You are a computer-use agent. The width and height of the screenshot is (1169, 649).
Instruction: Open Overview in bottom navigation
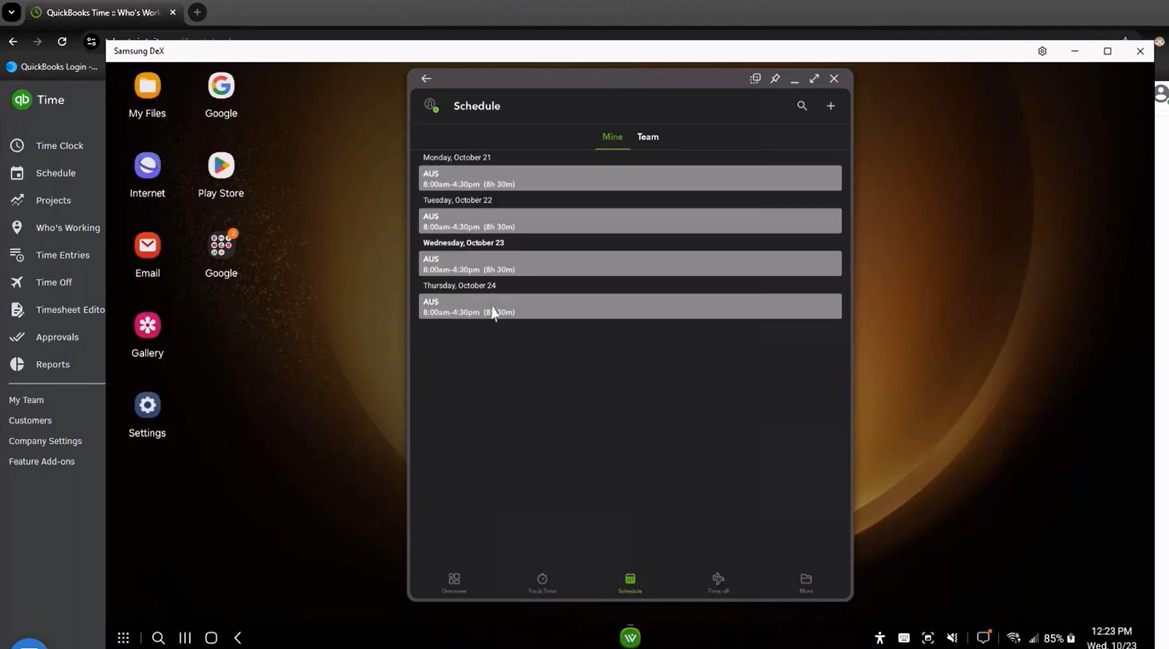point(454,582)
